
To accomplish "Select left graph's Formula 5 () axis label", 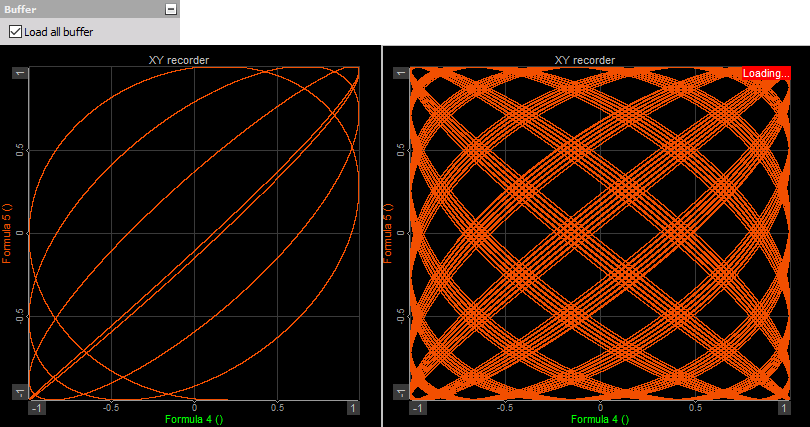I will [7, 233].
